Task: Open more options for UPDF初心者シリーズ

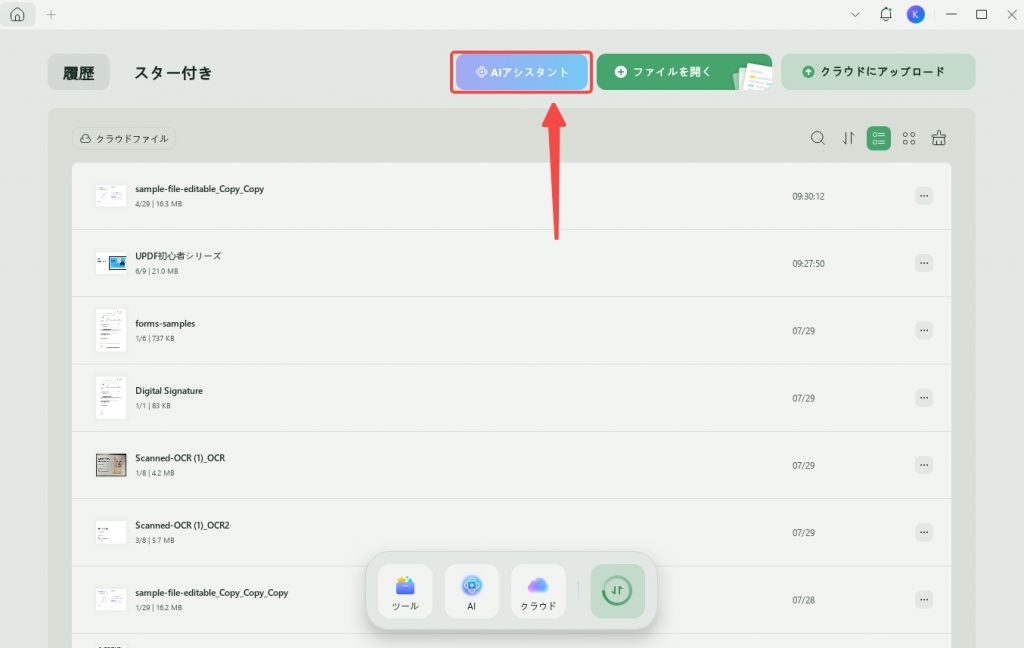Action: click(923, 263)
